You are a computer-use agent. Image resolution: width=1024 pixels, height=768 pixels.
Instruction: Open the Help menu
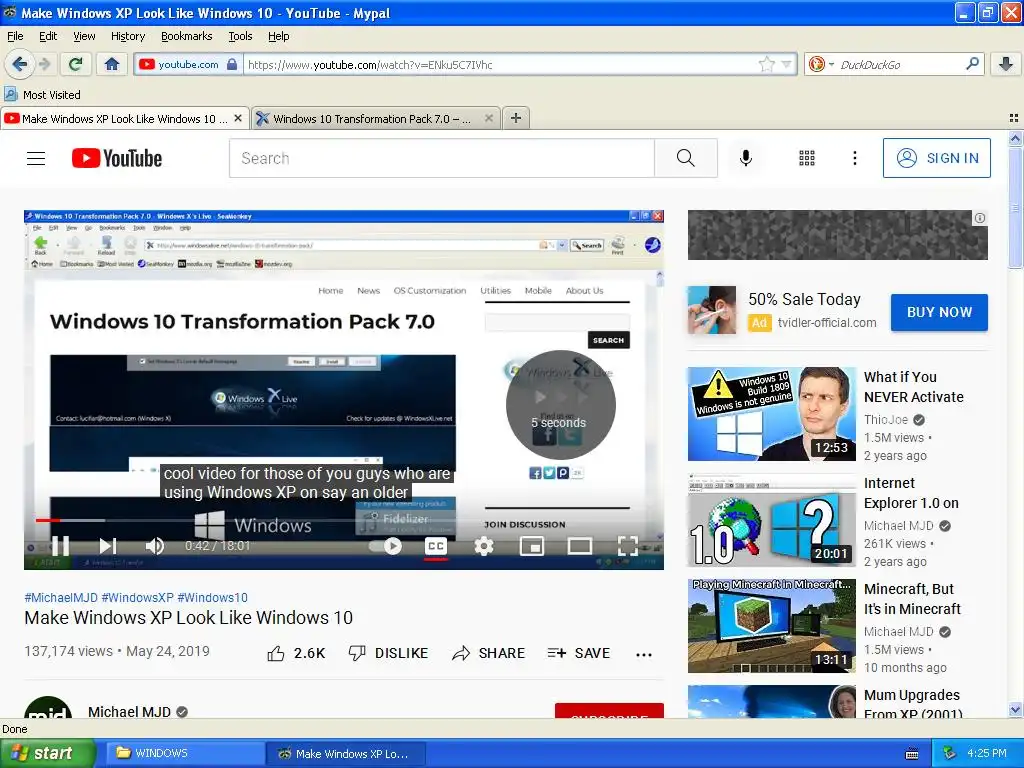(278, 36)
